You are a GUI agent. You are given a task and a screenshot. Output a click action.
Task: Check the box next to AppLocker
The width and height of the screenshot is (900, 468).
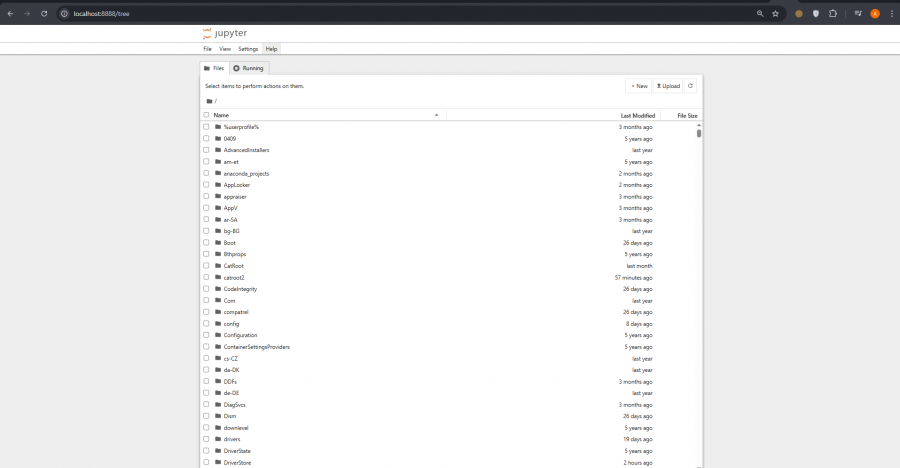pyautogui.click(x=207, y=185)
